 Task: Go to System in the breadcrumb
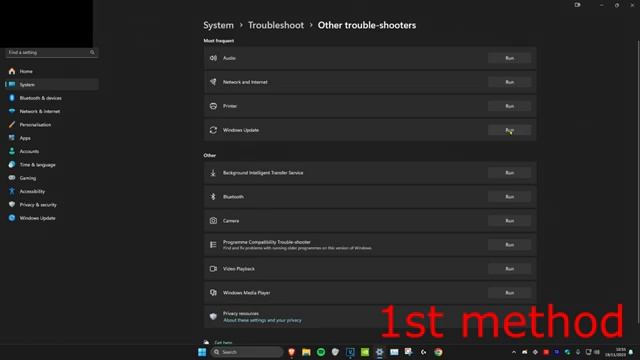pyautogui.click(x=218, y=25)
